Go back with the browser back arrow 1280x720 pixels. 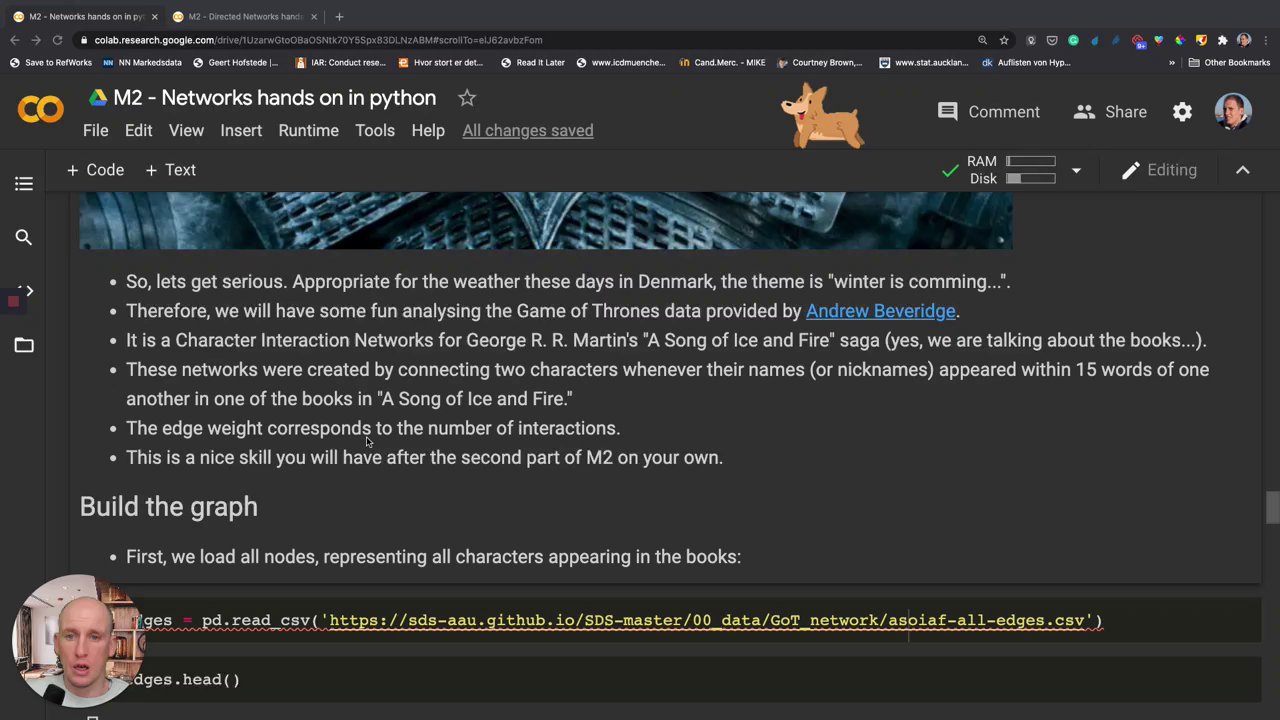(14, 40)
